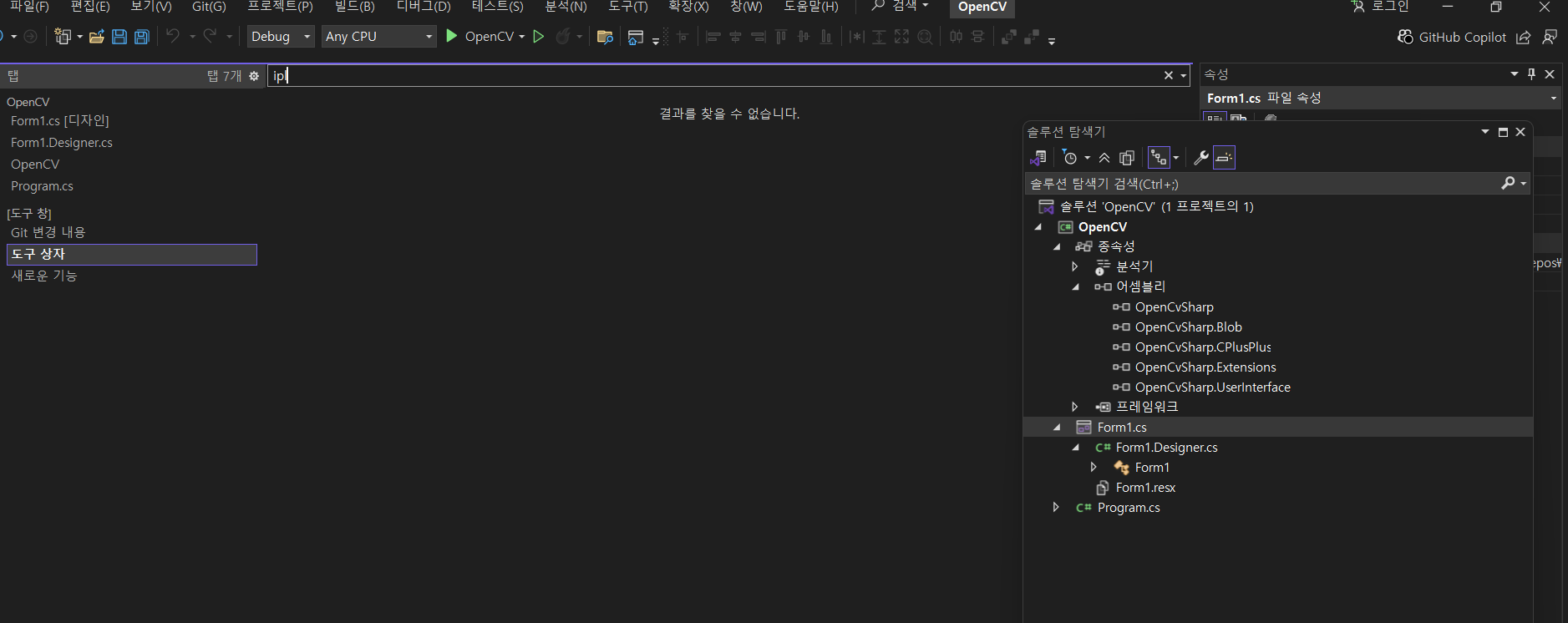Open the Any CPU platform dropdown

point(379,37)
